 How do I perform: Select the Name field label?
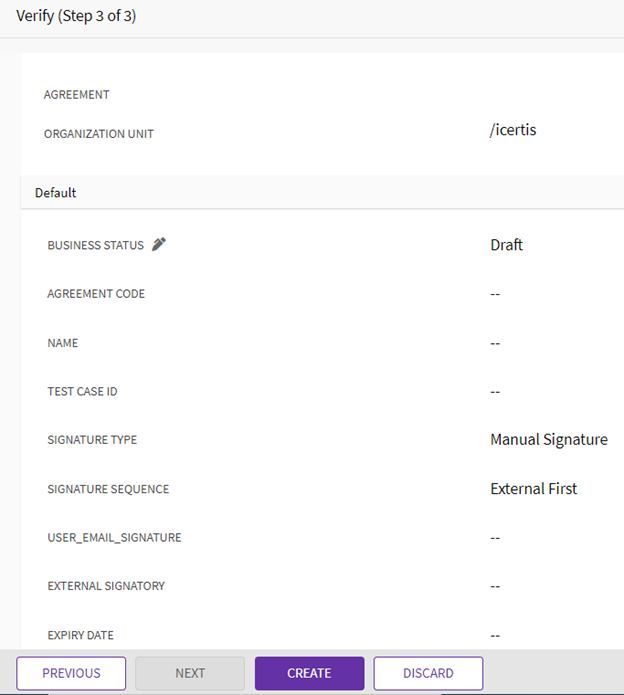(63, 343)
